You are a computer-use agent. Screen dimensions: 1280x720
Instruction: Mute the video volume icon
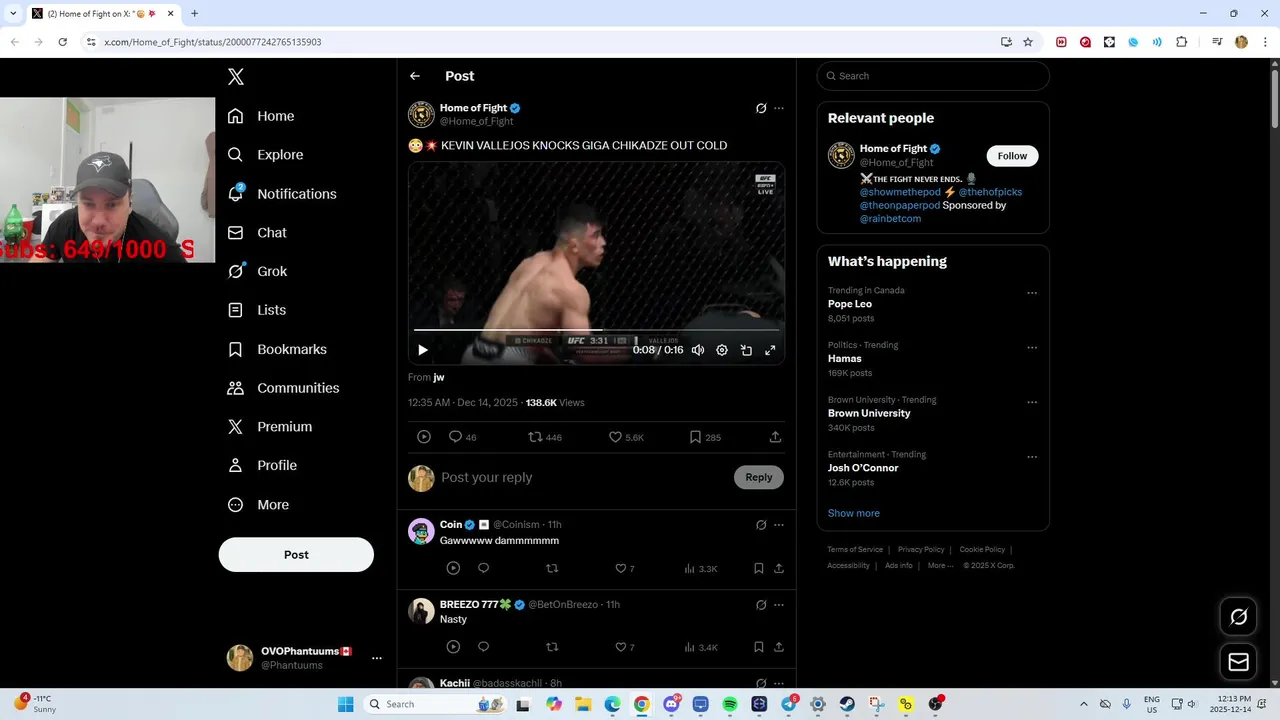(698, 350)
